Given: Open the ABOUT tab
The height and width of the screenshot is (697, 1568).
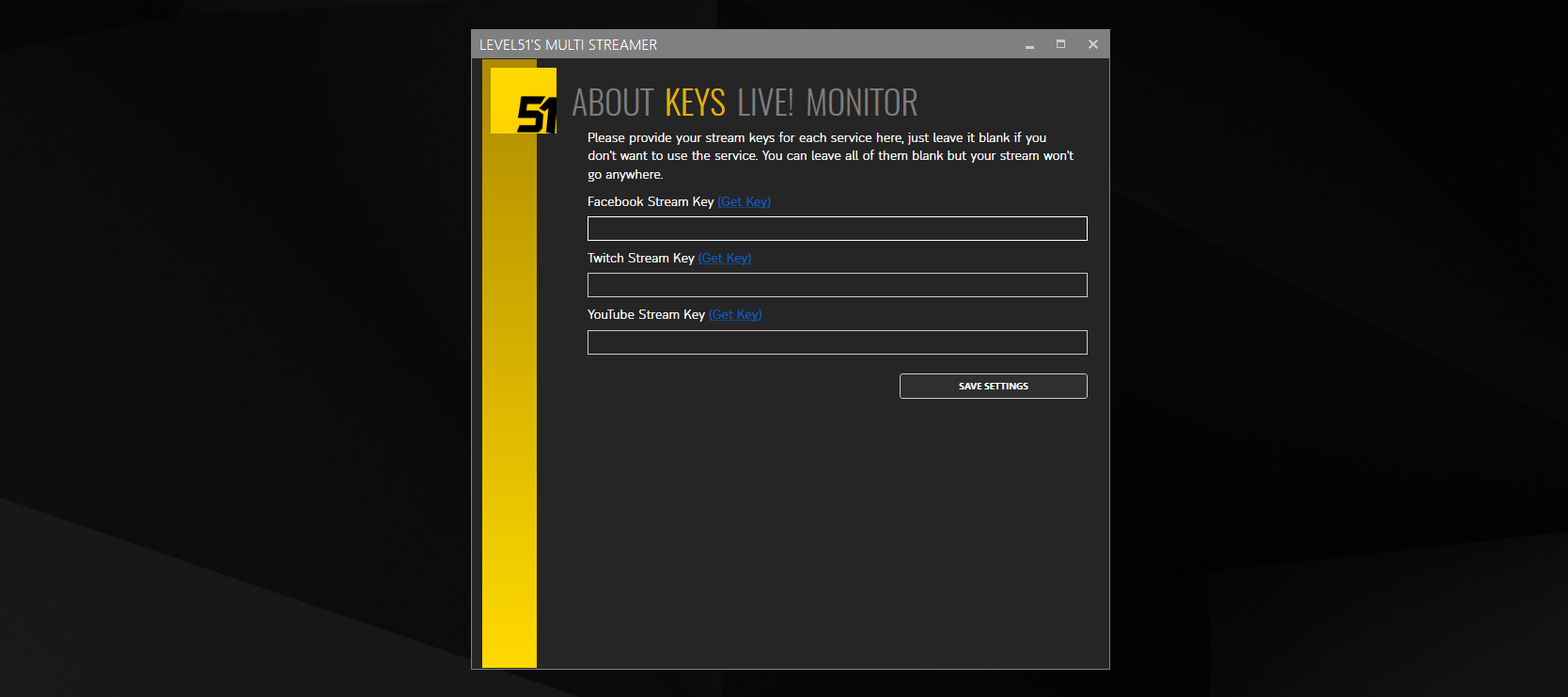Looking at the screenshot, I should [612, 103].
